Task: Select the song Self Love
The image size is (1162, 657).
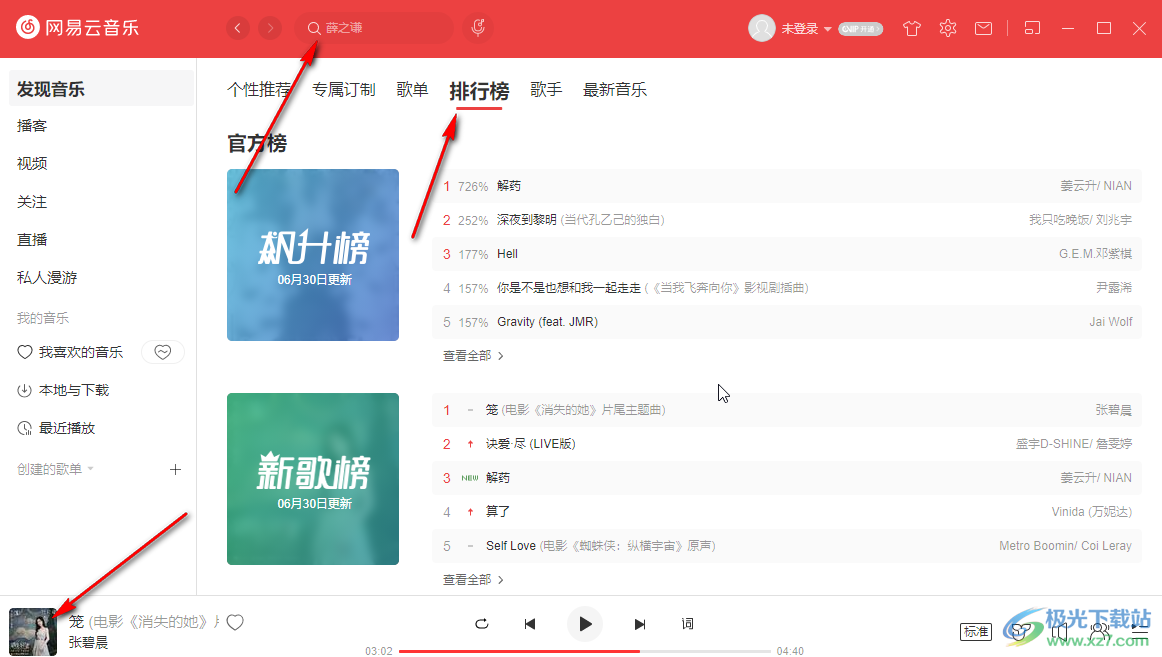Action: point(511,546)
